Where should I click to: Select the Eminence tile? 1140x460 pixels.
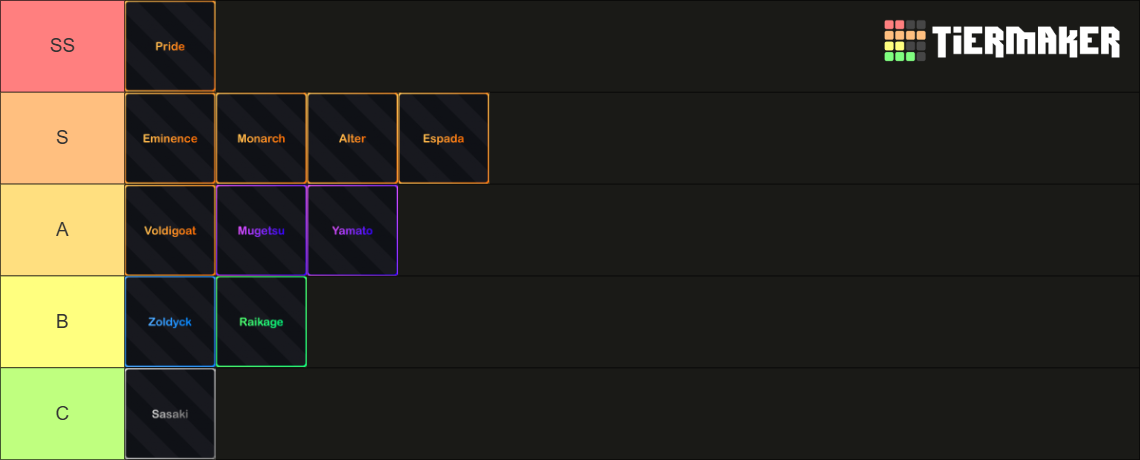point(170,138)
